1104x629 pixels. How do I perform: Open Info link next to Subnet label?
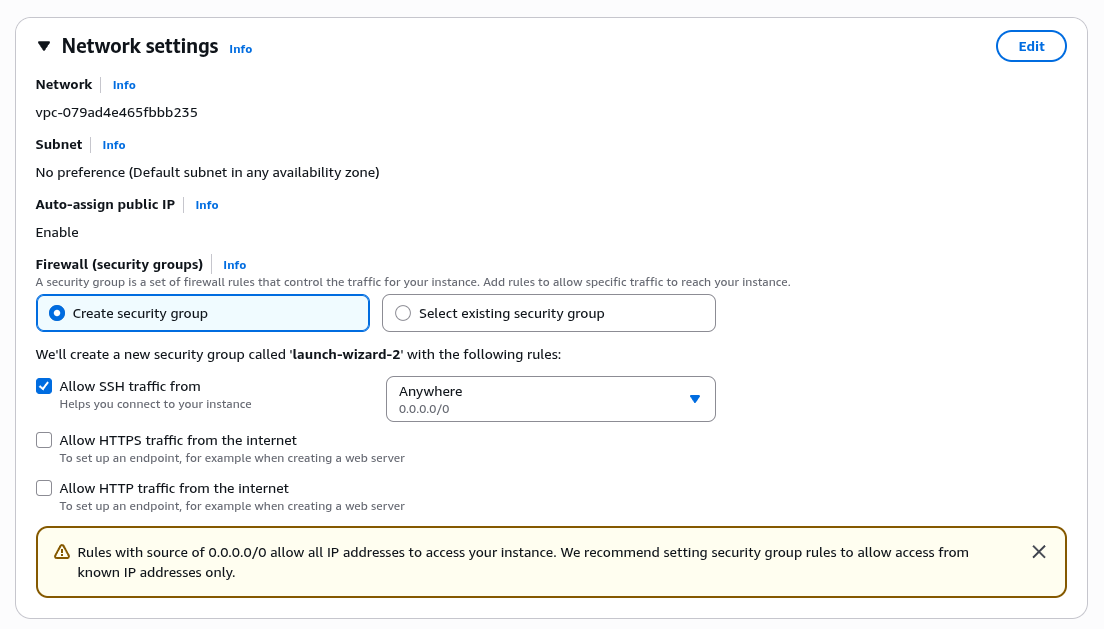point(114,145)
